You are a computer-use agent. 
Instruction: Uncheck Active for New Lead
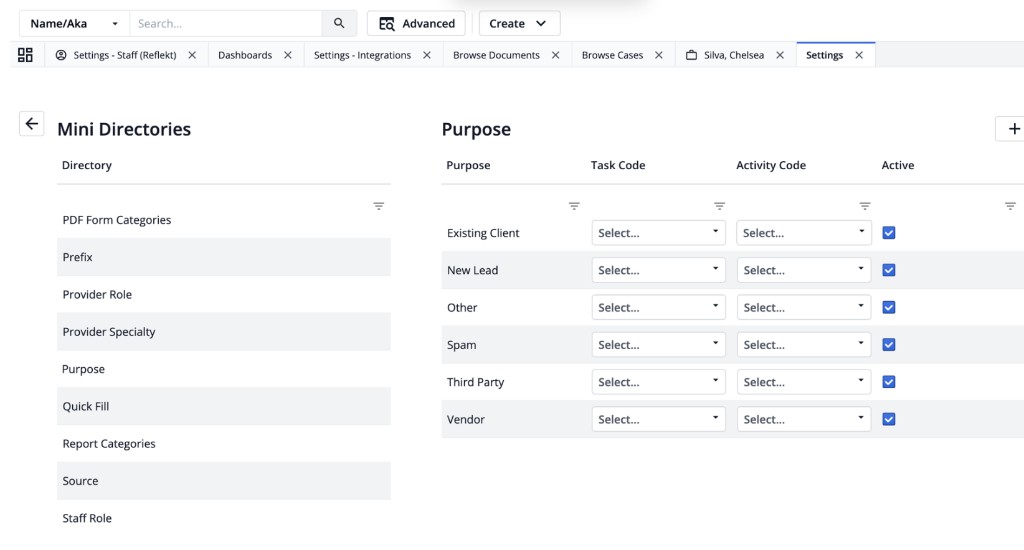coord(889,270)
